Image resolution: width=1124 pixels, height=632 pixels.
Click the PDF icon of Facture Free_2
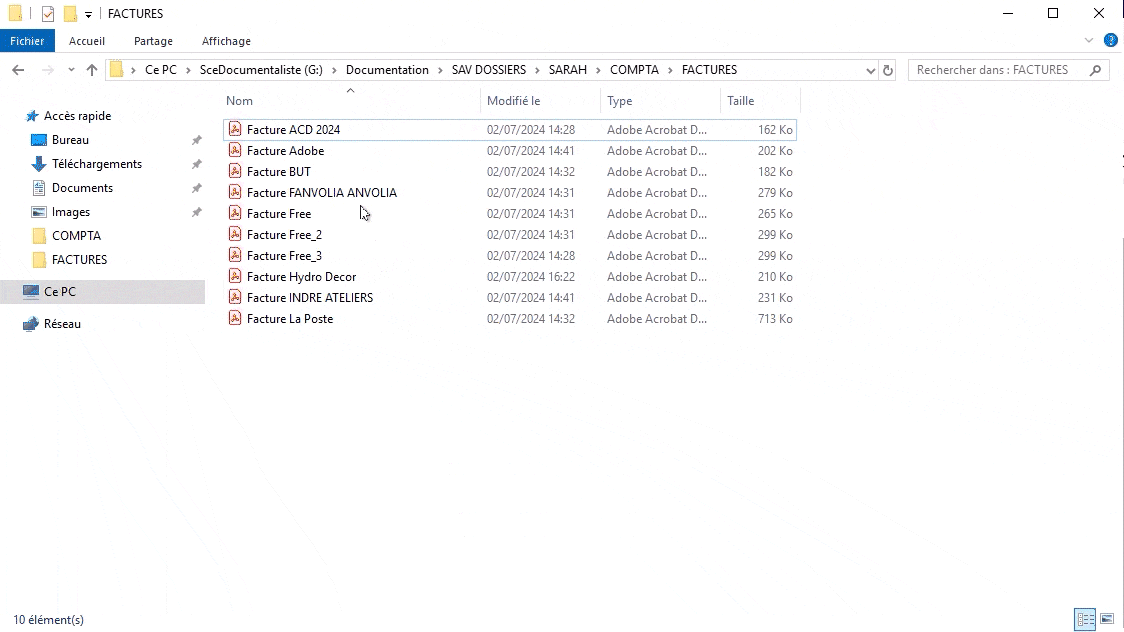(234, 234)
